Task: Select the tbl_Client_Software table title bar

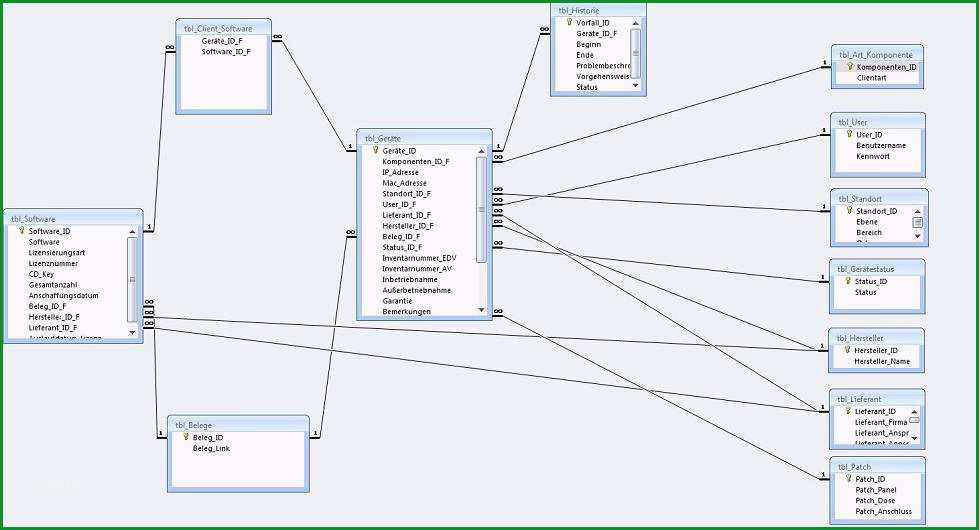Action: [x=224, y=28]
